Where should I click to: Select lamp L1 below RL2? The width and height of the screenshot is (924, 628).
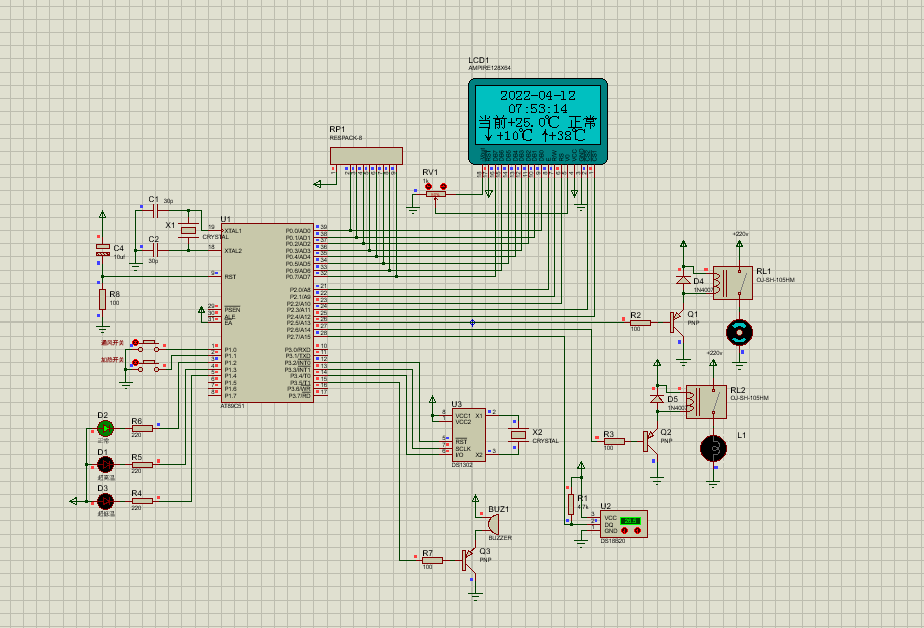click(x=713, y=449)
